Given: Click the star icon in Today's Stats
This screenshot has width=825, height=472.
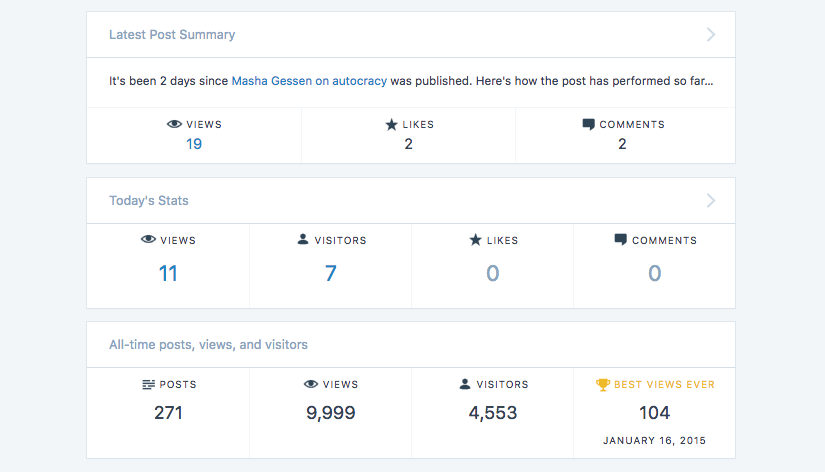Looking at the screenshot, I should point(475,240).
